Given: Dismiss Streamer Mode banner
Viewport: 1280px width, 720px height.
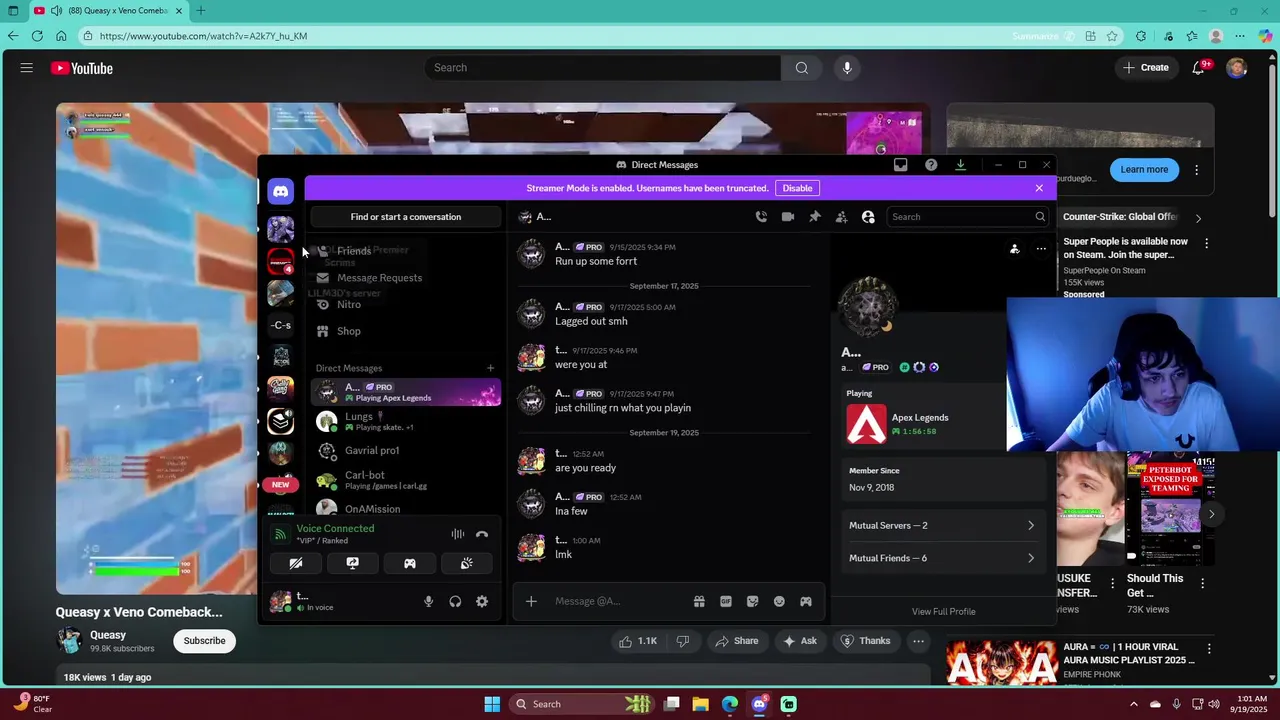Looking at the screenshot, I should (1039, 188).
